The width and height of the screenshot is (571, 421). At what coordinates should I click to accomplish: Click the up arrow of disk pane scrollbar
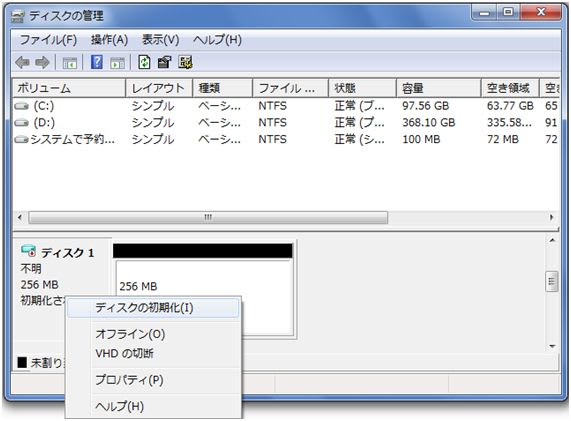pyautogui.click(x=552, y=241)
